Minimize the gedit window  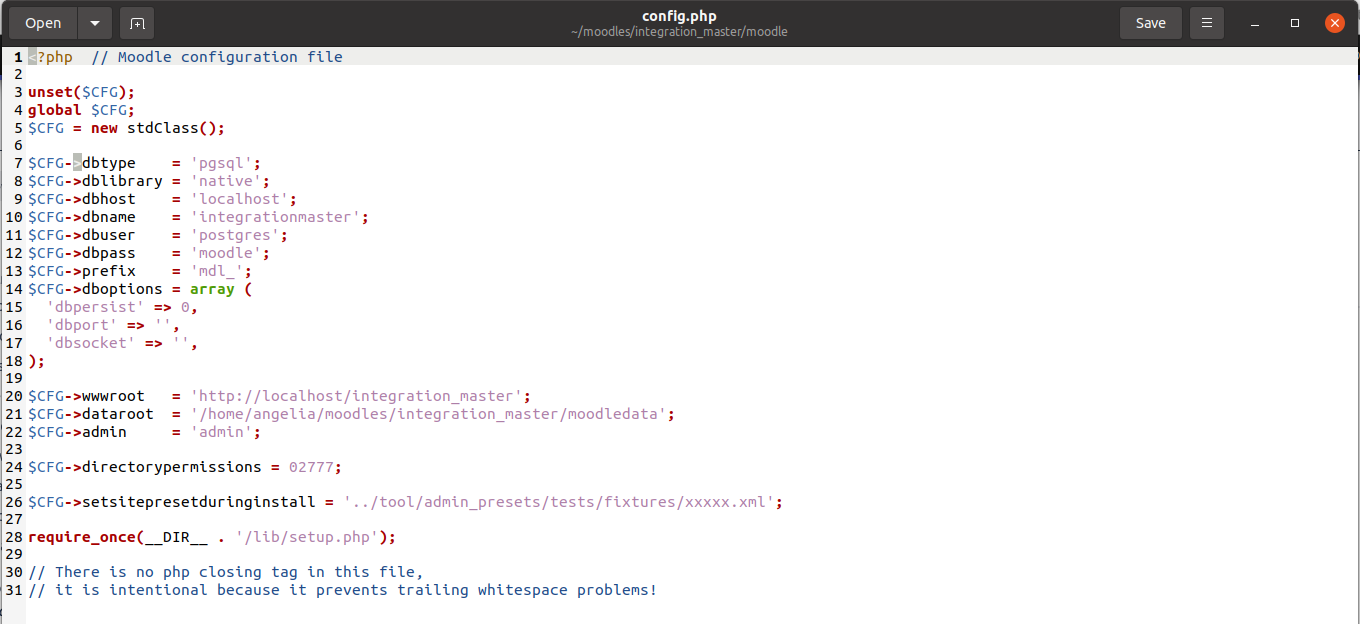1255,23
